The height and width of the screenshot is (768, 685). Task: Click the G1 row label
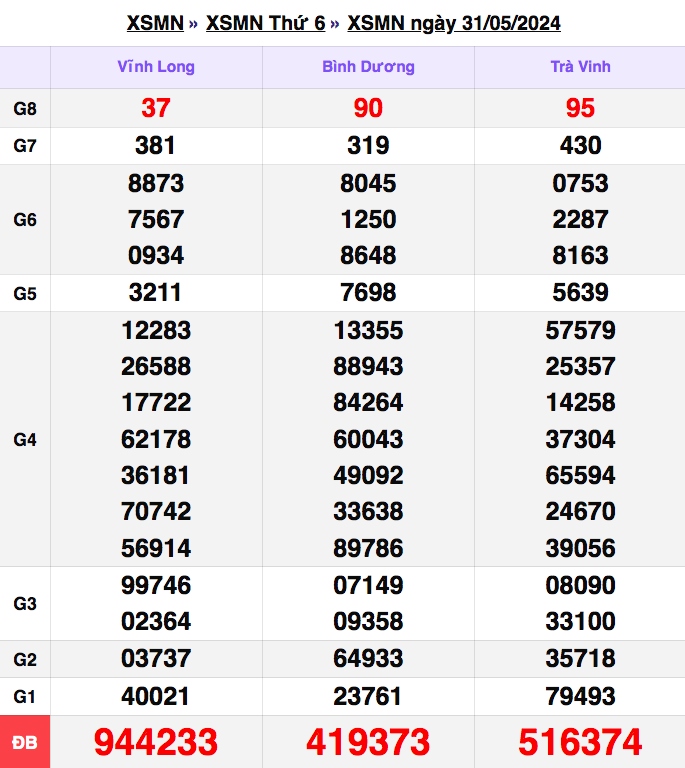[25, 696]
